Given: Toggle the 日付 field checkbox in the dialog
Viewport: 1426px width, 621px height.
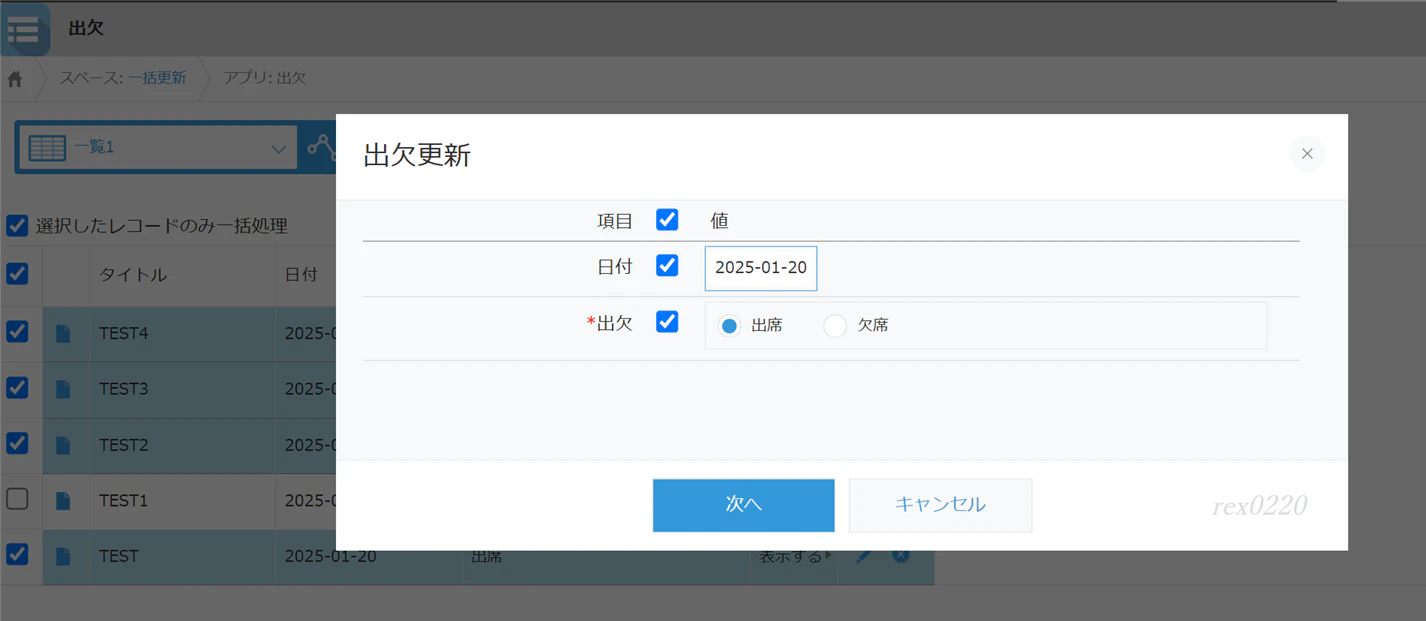Looking at the screenshot, I should tap(667, 266).
